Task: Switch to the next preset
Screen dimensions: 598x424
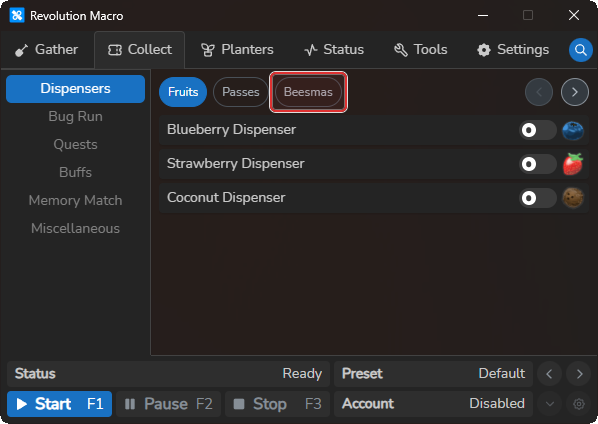Action: (x=579, y=374)
